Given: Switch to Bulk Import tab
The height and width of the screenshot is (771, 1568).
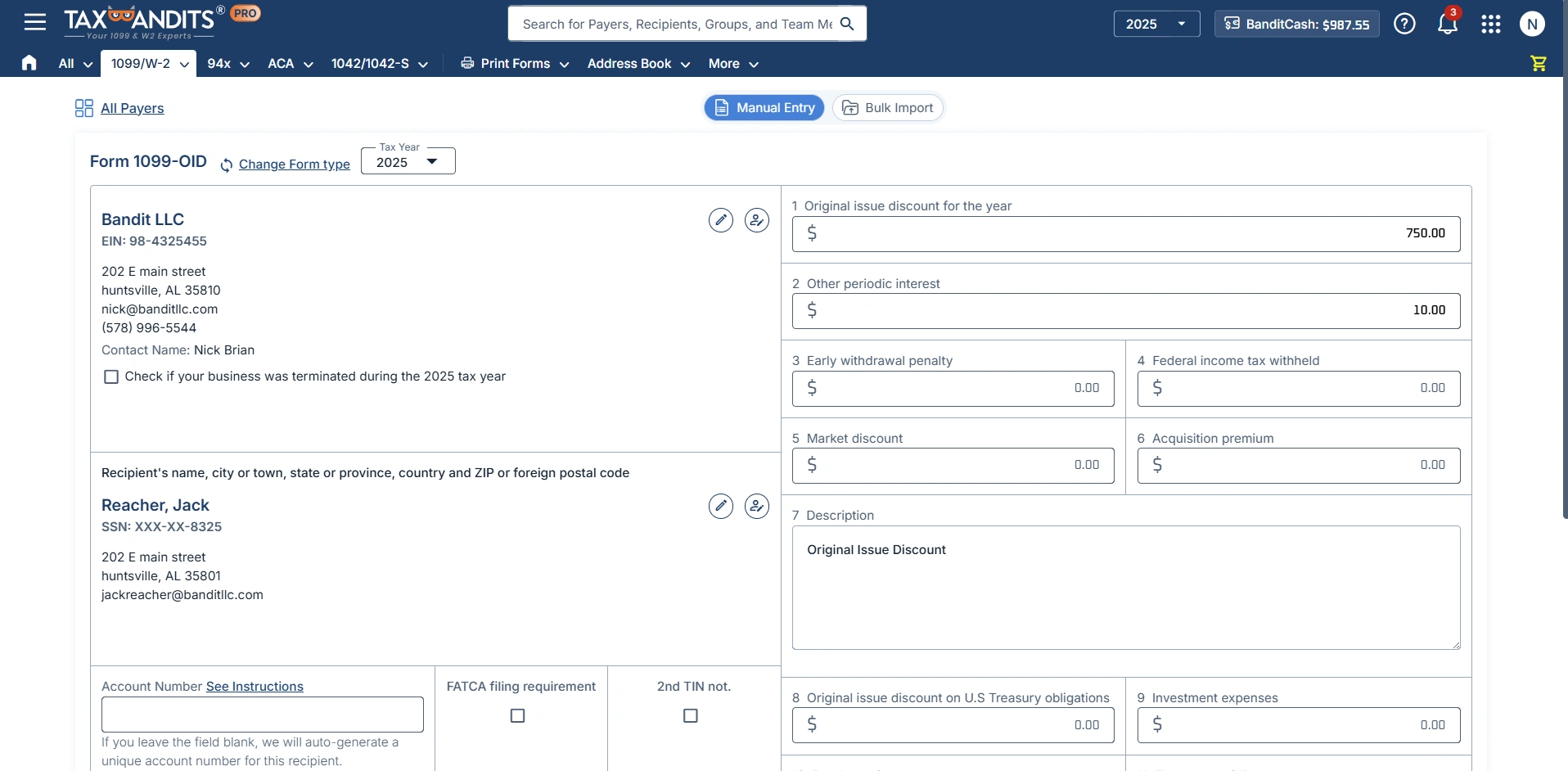Looking at the screenshot, I should point(888,108).
